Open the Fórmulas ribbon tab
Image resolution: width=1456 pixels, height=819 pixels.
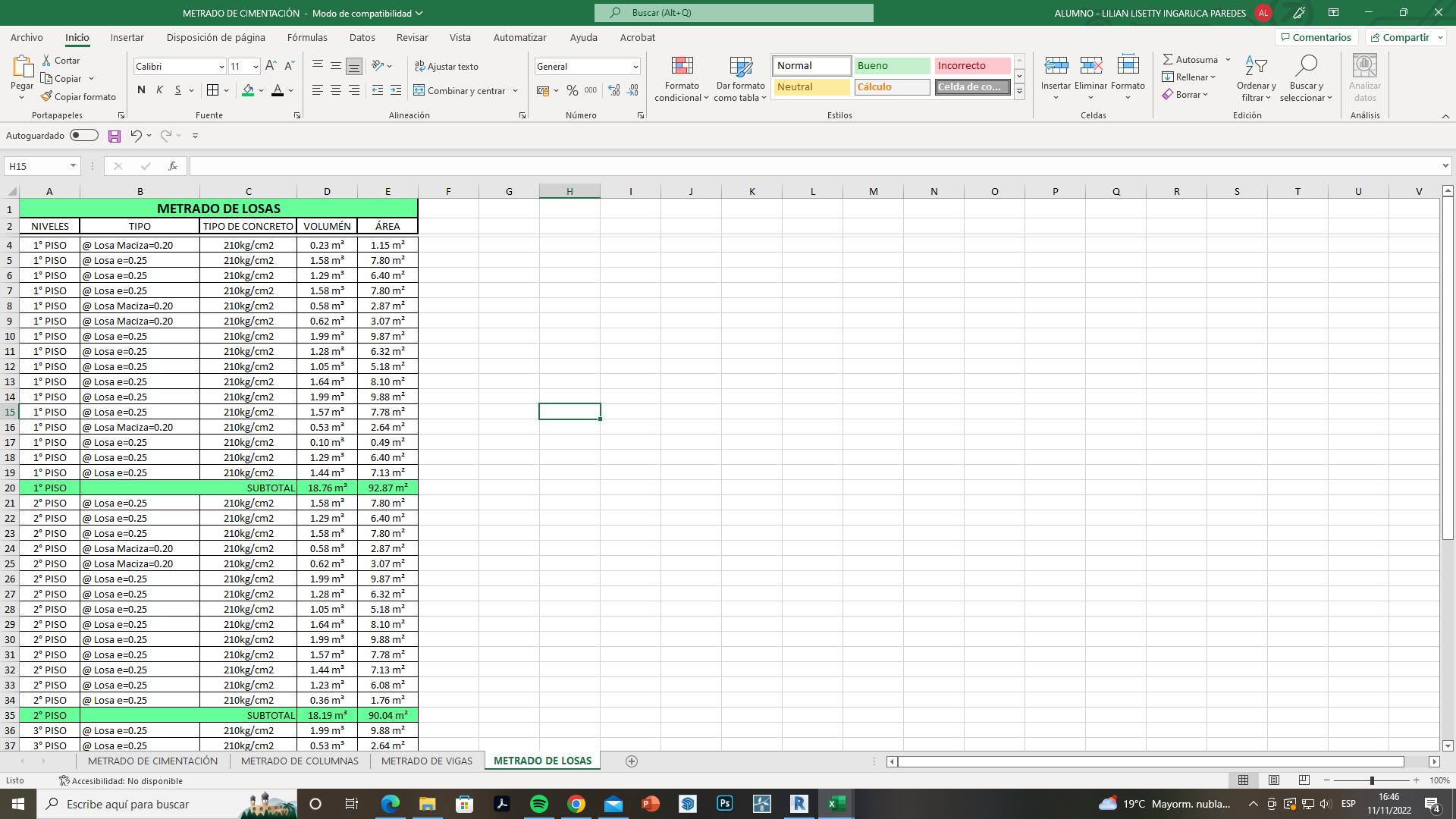click(x=307, y=37)
